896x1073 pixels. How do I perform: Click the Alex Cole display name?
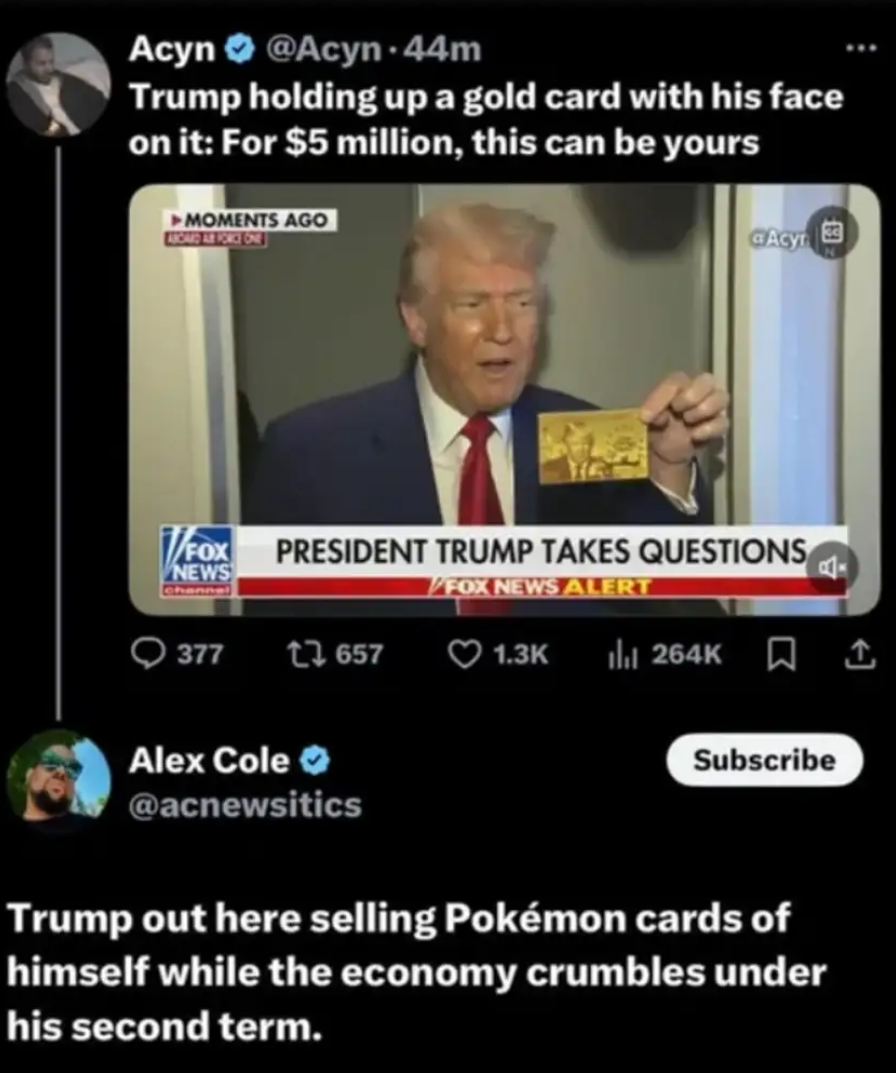209,760
